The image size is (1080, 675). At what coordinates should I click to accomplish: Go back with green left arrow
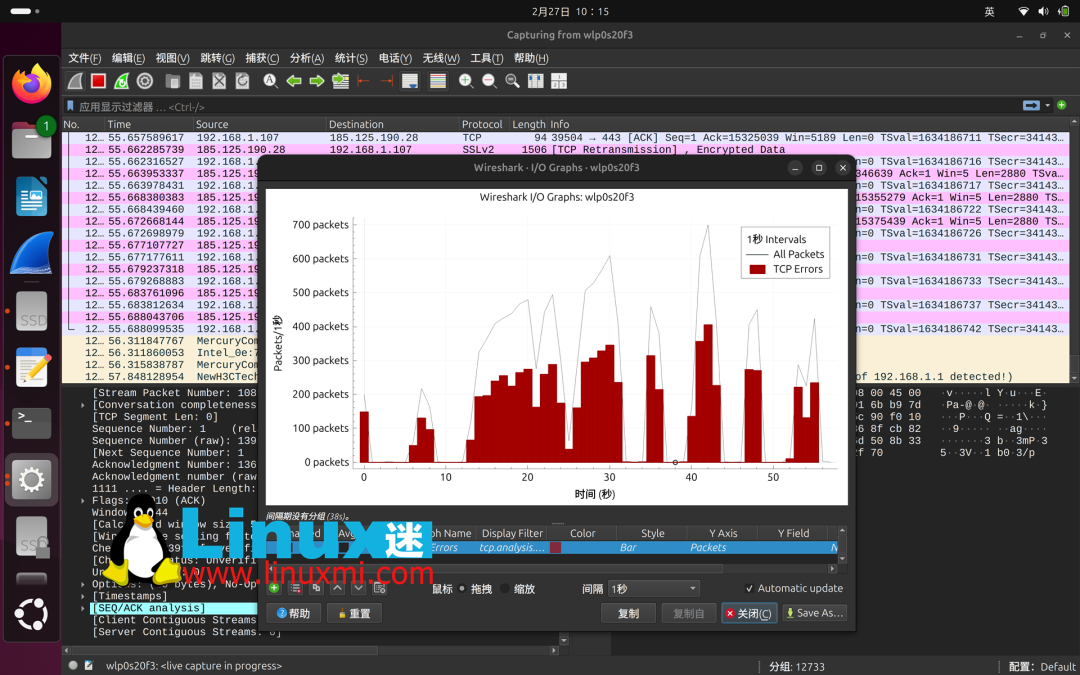[x=294, y=81]
